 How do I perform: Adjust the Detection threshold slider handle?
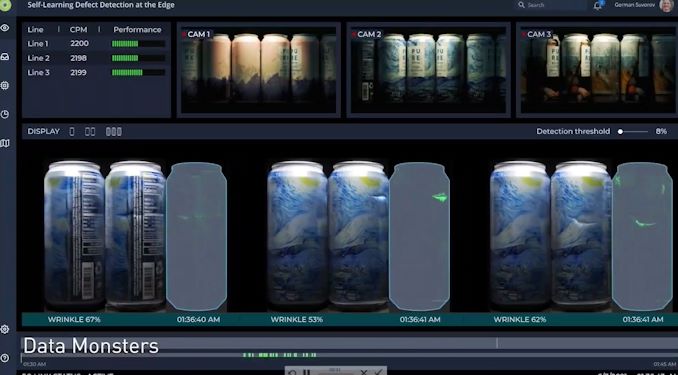(x=620, y=131)
